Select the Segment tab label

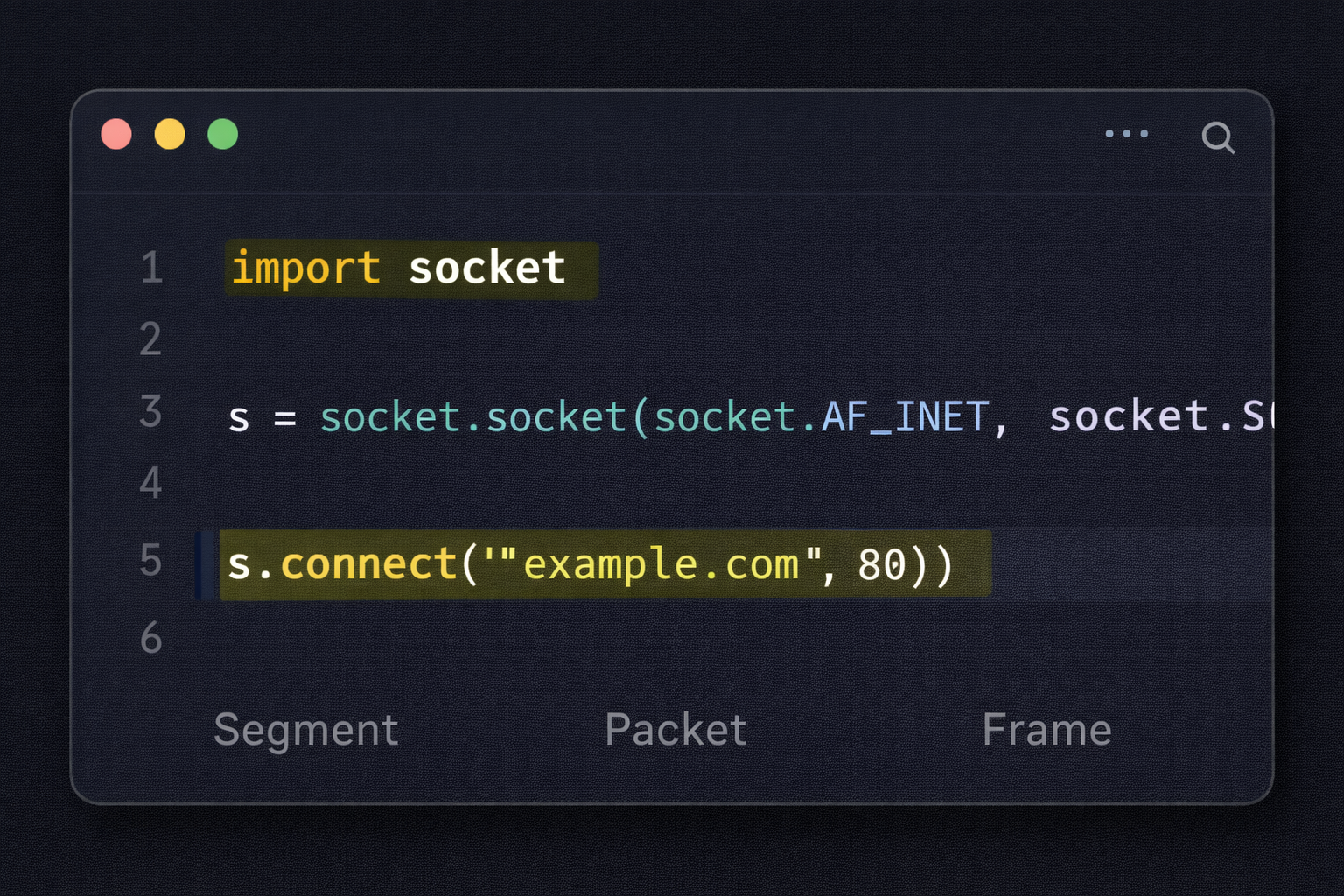tap(306, 729)
